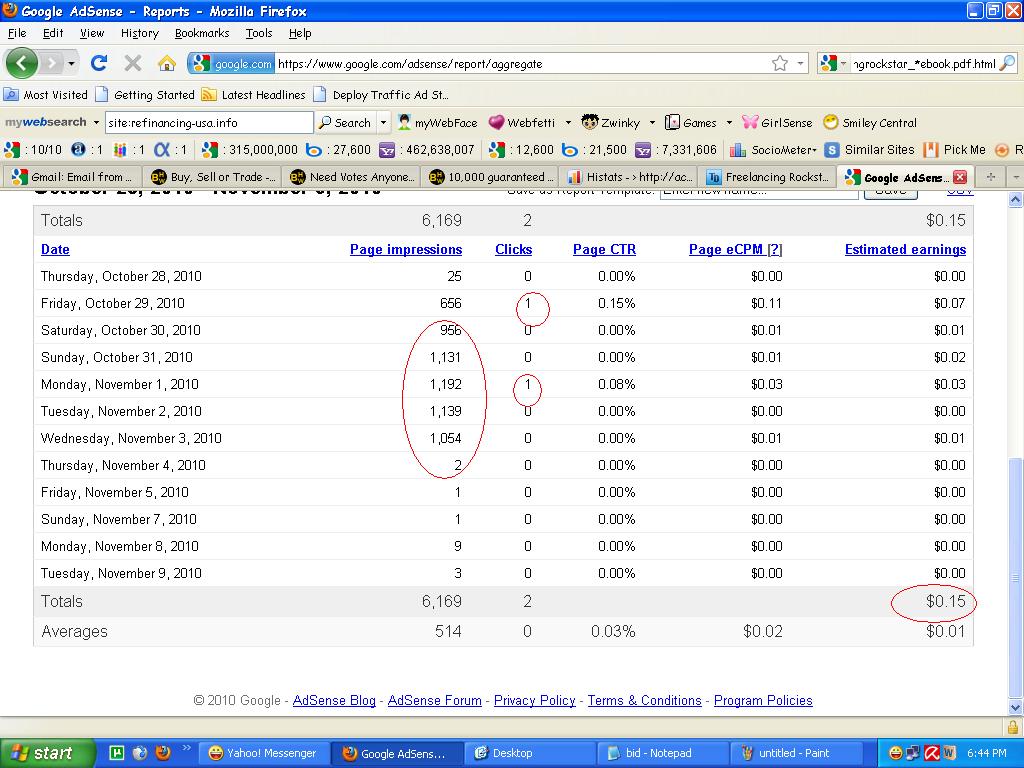Click the SocioMeter chart icon
The image size is (1024, 768).
738,150
